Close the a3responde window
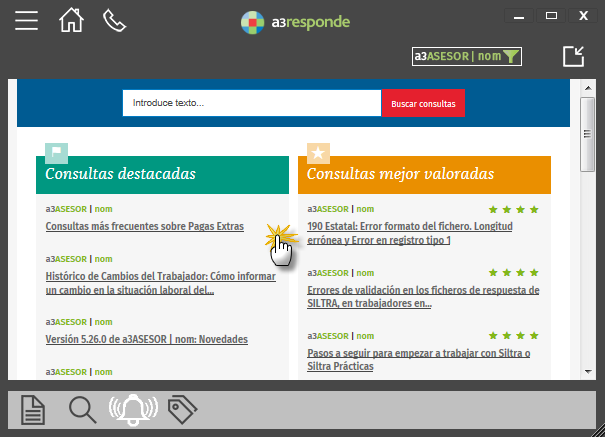The height and width of the screenshot is (437, 605). (583, 16)
